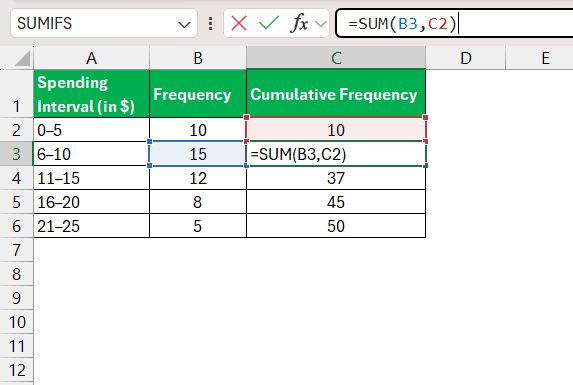
Task: Click the three-dot formula bar handle
Action: 210,23
